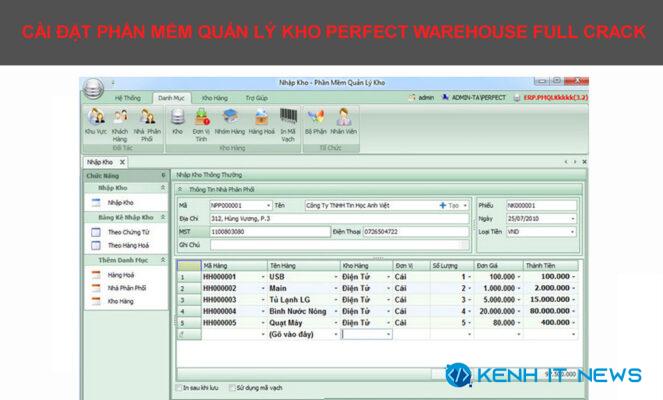Close the Nhập Kho document tab
The image size is (663, 400).
[122, 162]
